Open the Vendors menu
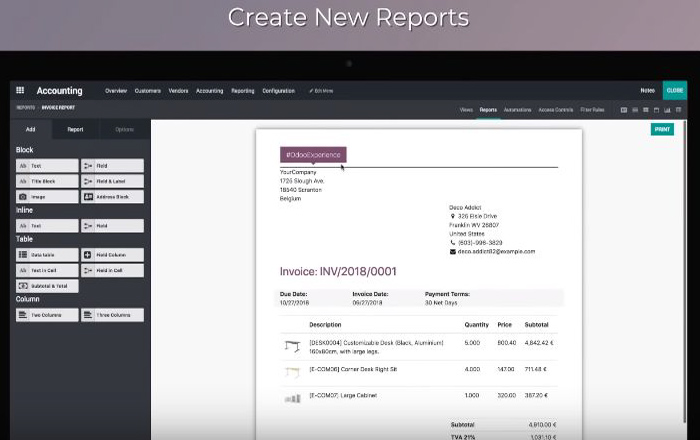 click(x=178, y=91)
